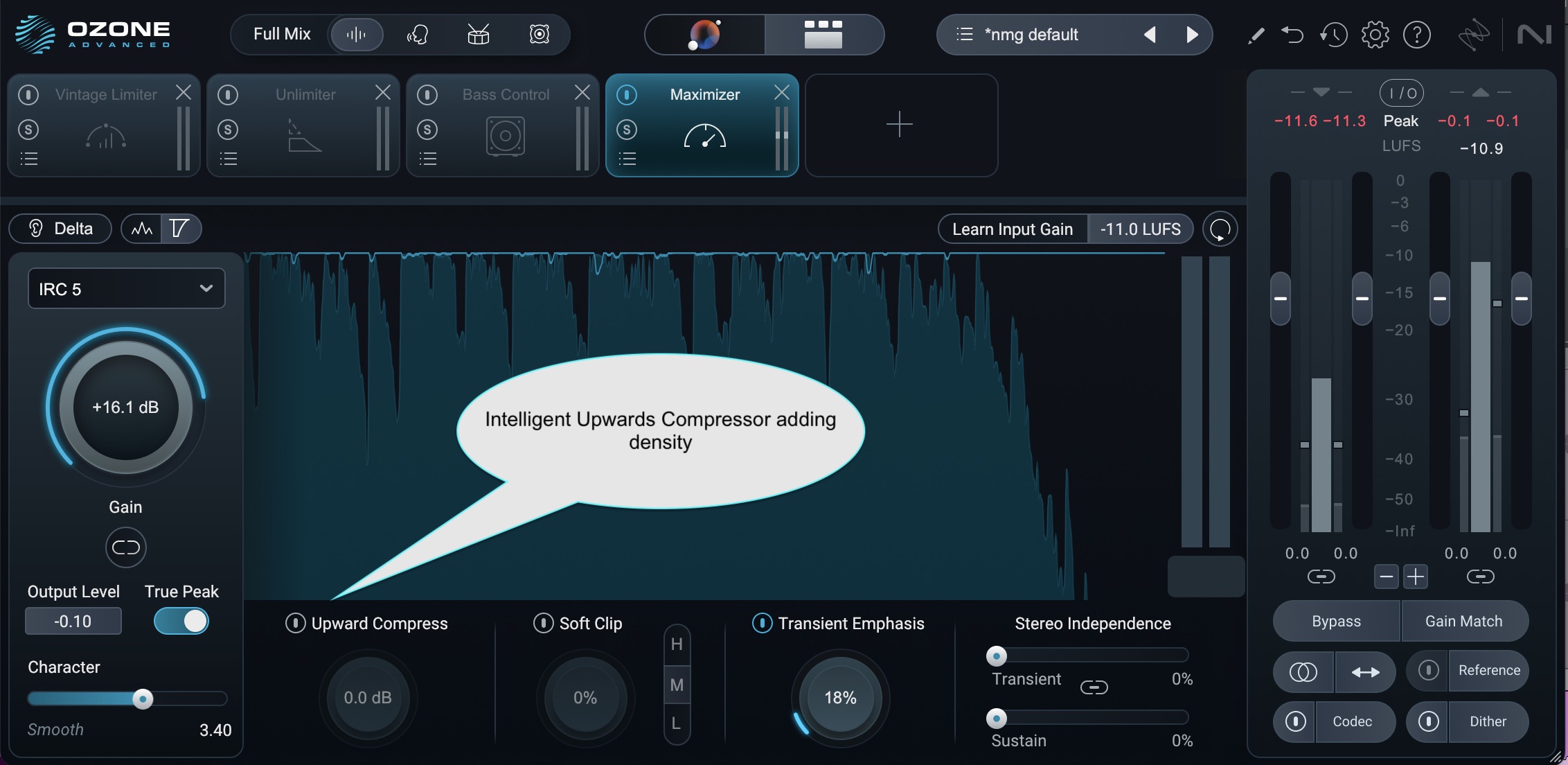Open Bass Control module preset list icon
The height and width of the screenshot is (765, 1568).
click(x=427, y=159)
